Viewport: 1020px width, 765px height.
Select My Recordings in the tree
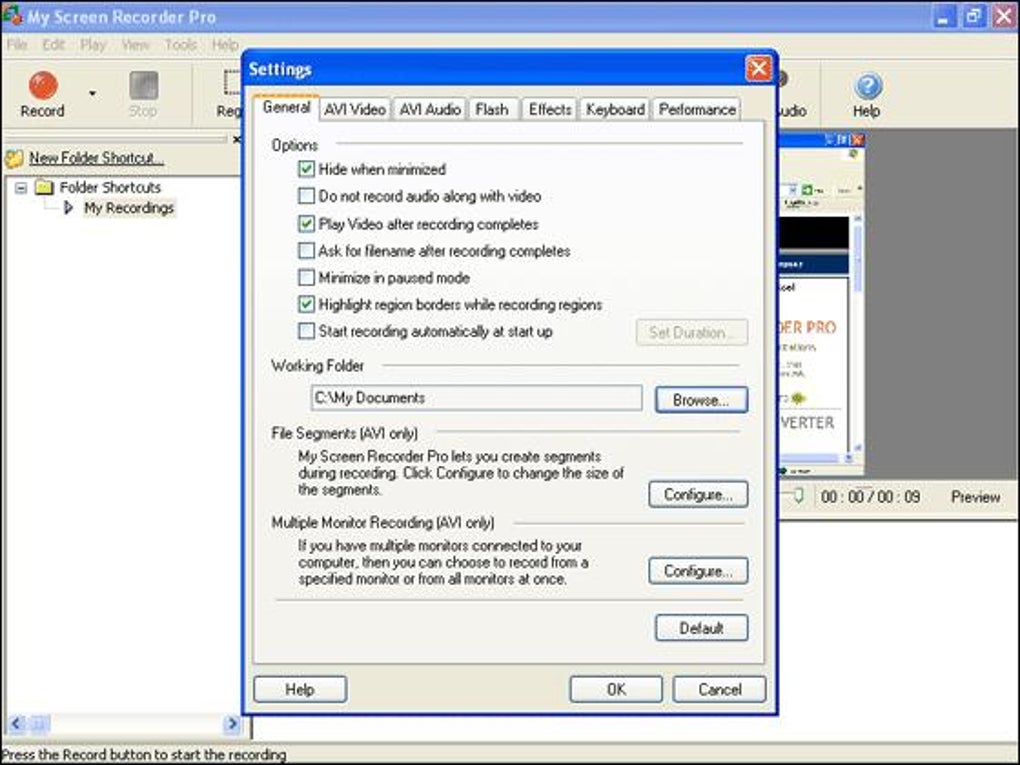coord(129,208)
